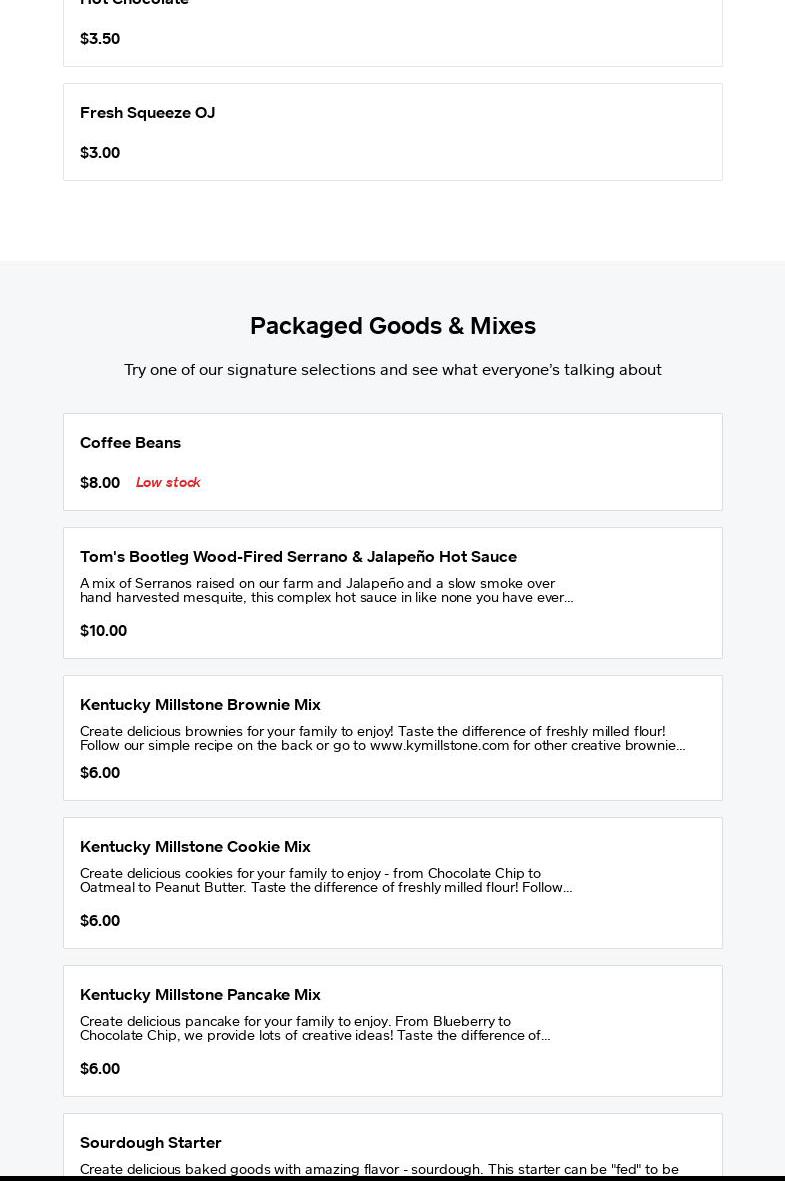This screenshot has height=1181, width=785.
Task: Click the Brownie Mix description text
Action: [x=382, y=738]
